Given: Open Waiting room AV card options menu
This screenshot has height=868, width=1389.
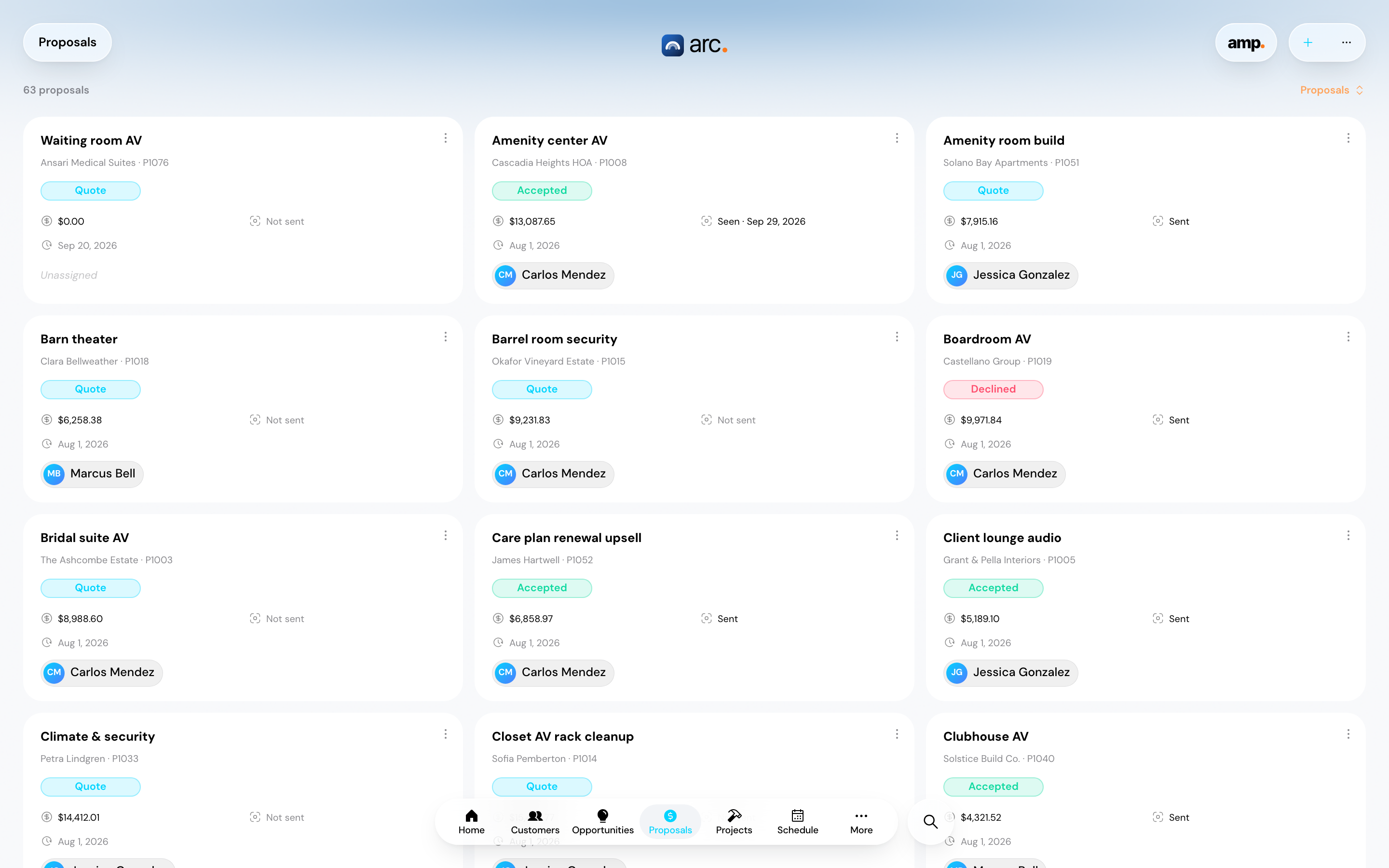Looking at the screenshot, I should (x=446, y=138).
